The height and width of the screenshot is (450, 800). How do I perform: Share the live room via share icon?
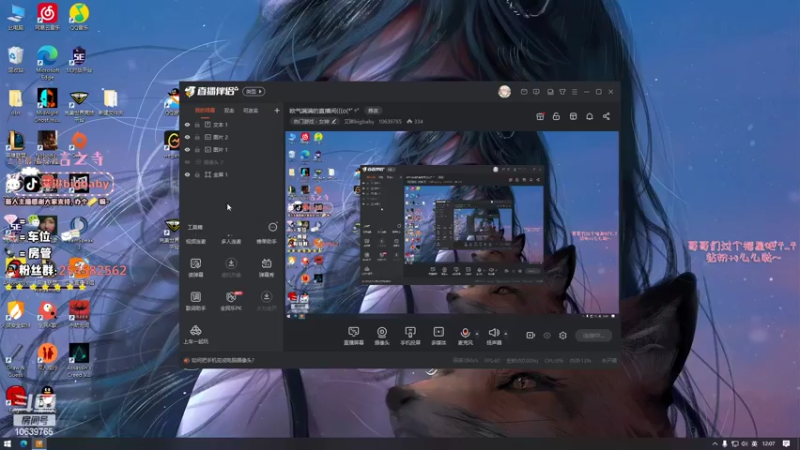tap(606, 116)
